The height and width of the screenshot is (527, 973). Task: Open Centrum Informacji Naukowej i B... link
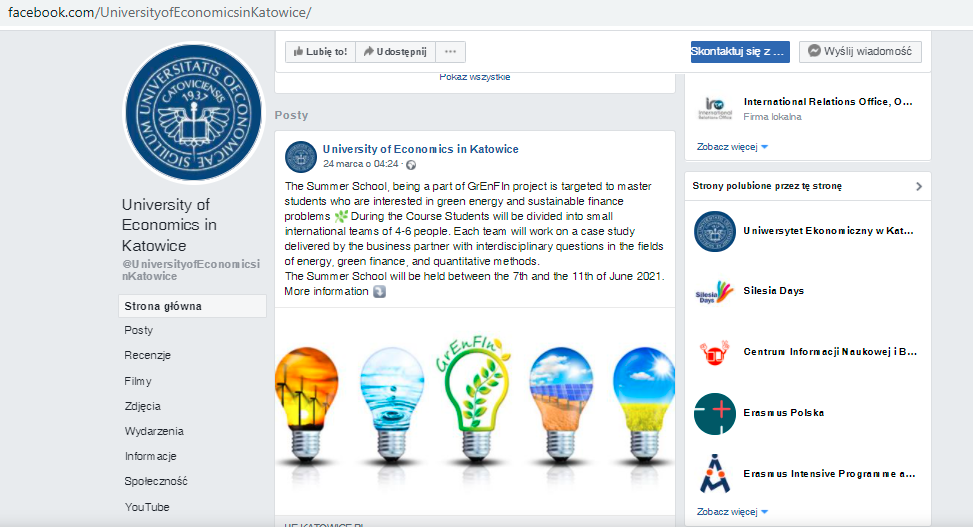click(830, 351)
